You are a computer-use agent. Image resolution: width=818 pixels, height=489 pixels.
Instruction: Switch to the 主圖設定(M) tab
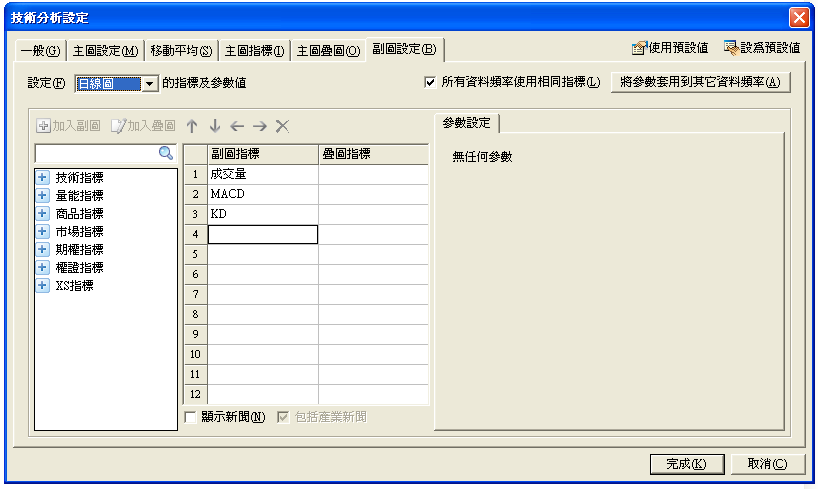[105, 51]
